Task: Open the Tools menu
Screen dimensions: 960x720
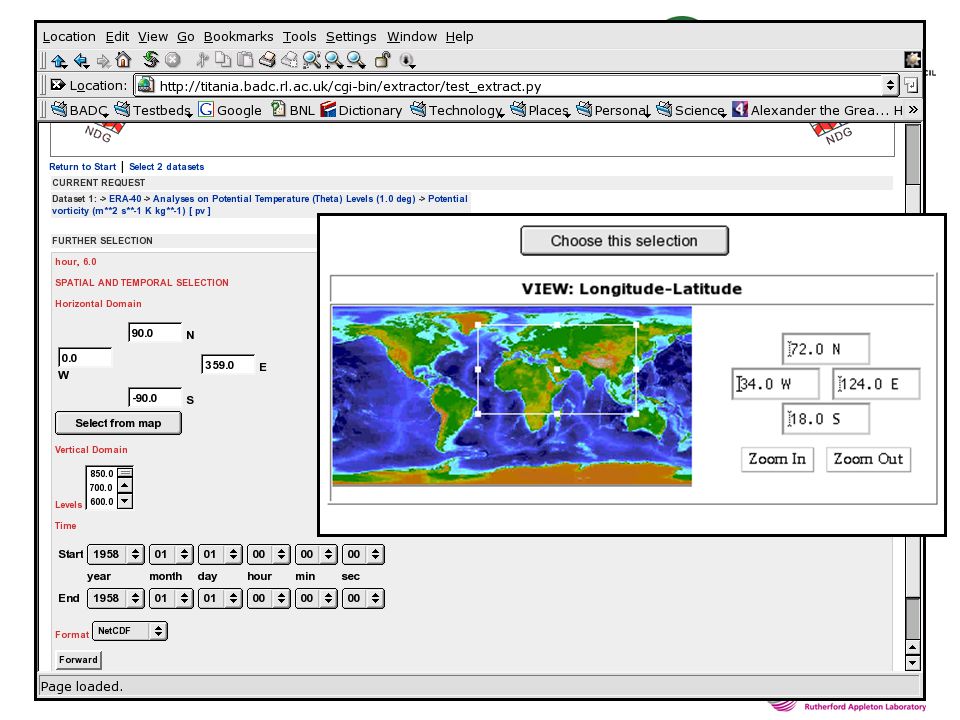Action: click(x=299, y=37)
